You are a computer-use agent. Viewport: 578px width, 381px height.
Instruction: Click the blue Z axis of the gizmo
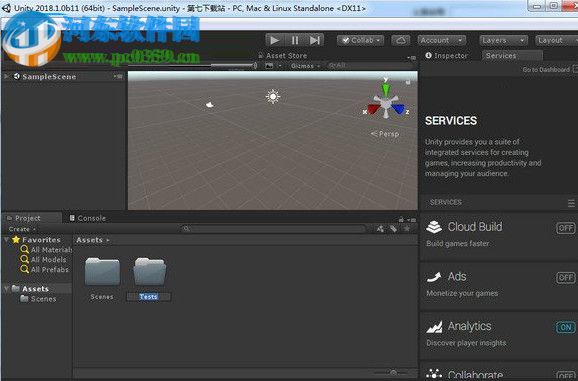click(399, 109)
